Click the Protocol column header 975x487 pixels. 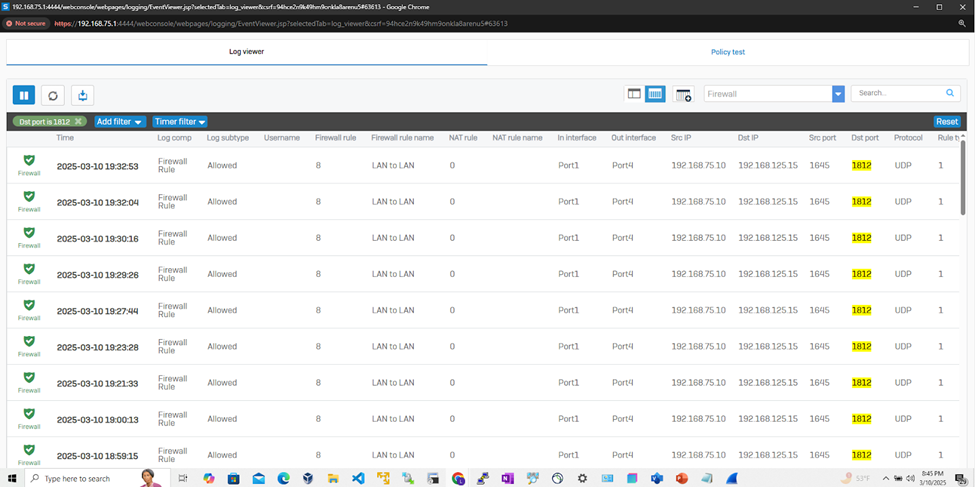(908, 137)
